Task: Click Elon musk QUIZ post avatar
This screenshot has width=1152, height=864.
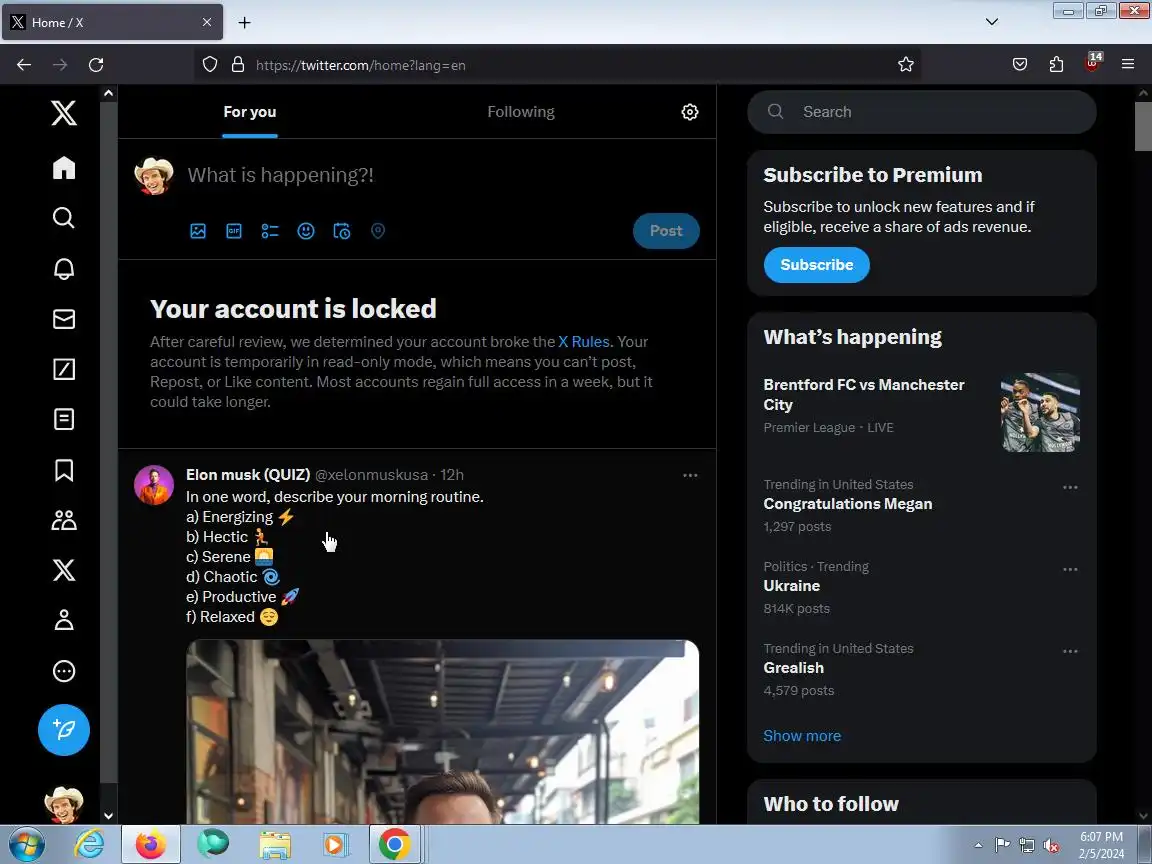Action: pyautogui.click(x=154, y=485)
